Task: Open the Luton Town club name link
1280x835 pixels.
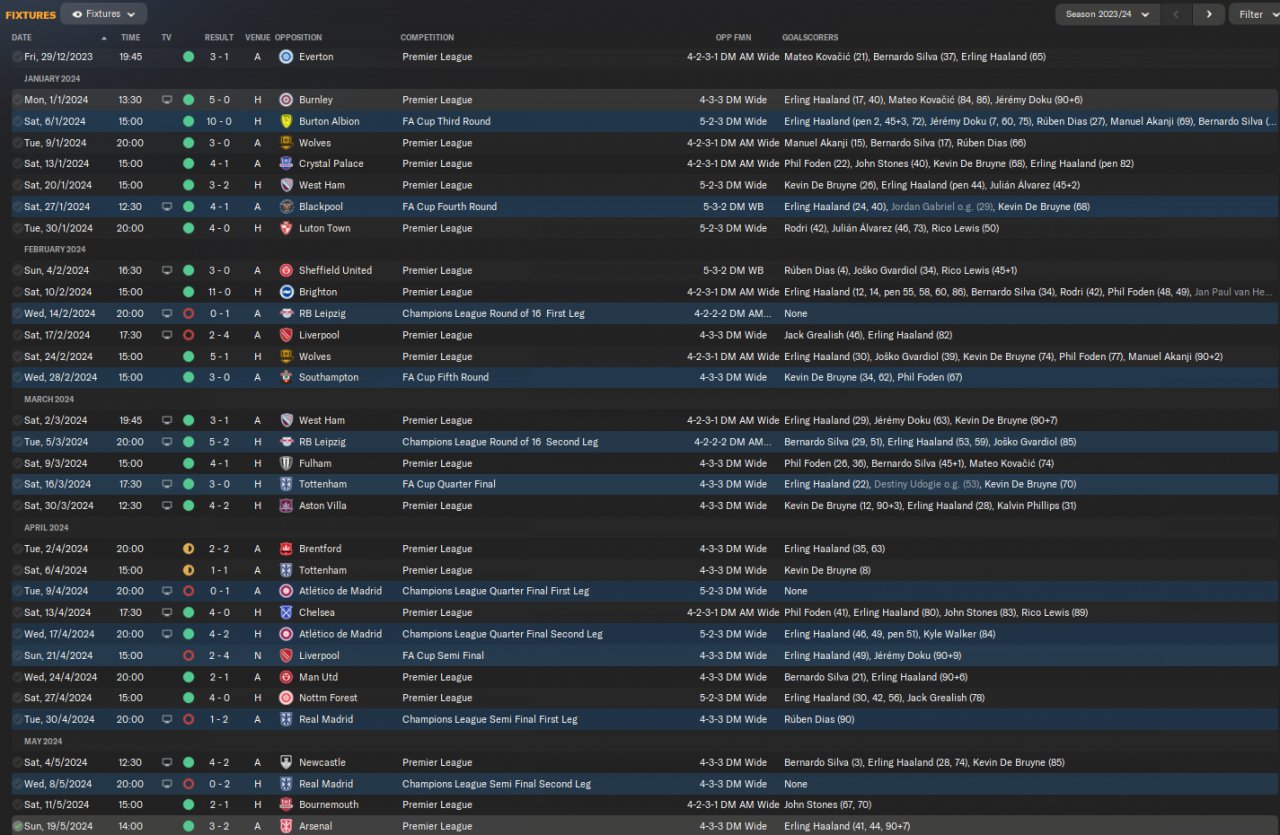Action: tap(325, 228)
